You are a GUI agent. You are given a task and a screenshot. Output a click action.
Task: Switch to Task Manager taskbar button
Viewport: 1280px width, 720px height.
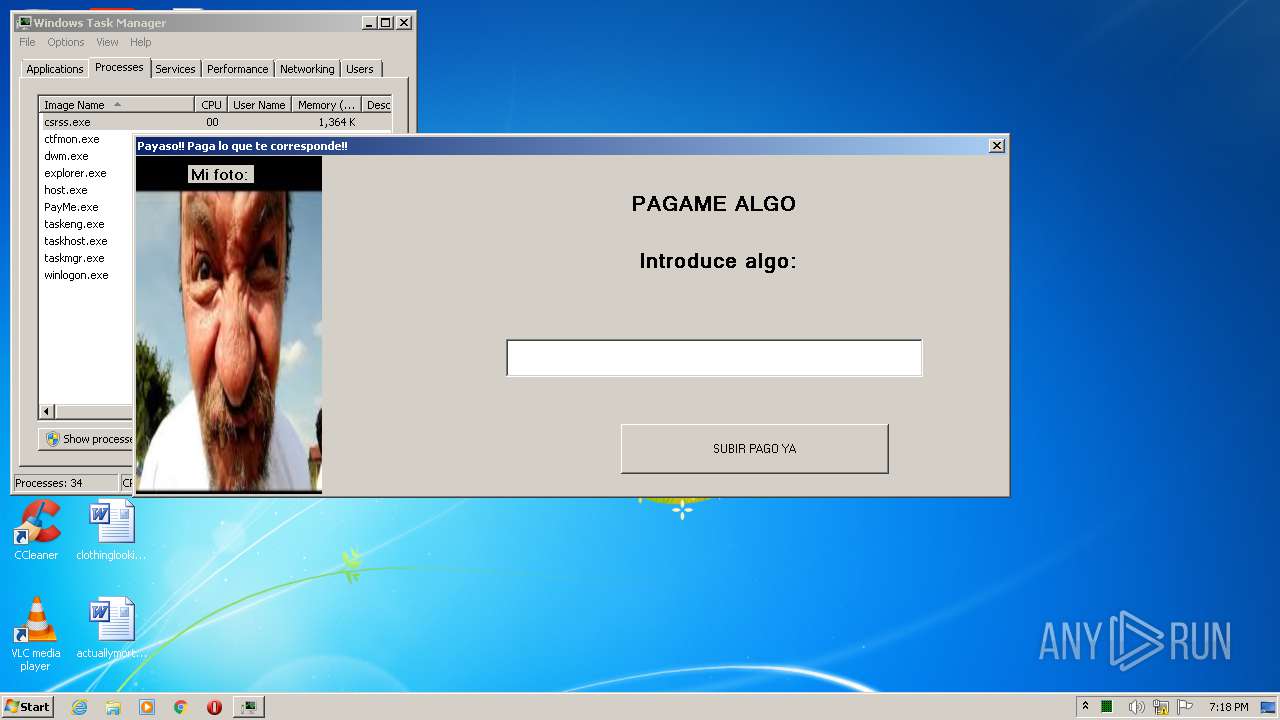point(248,707)
